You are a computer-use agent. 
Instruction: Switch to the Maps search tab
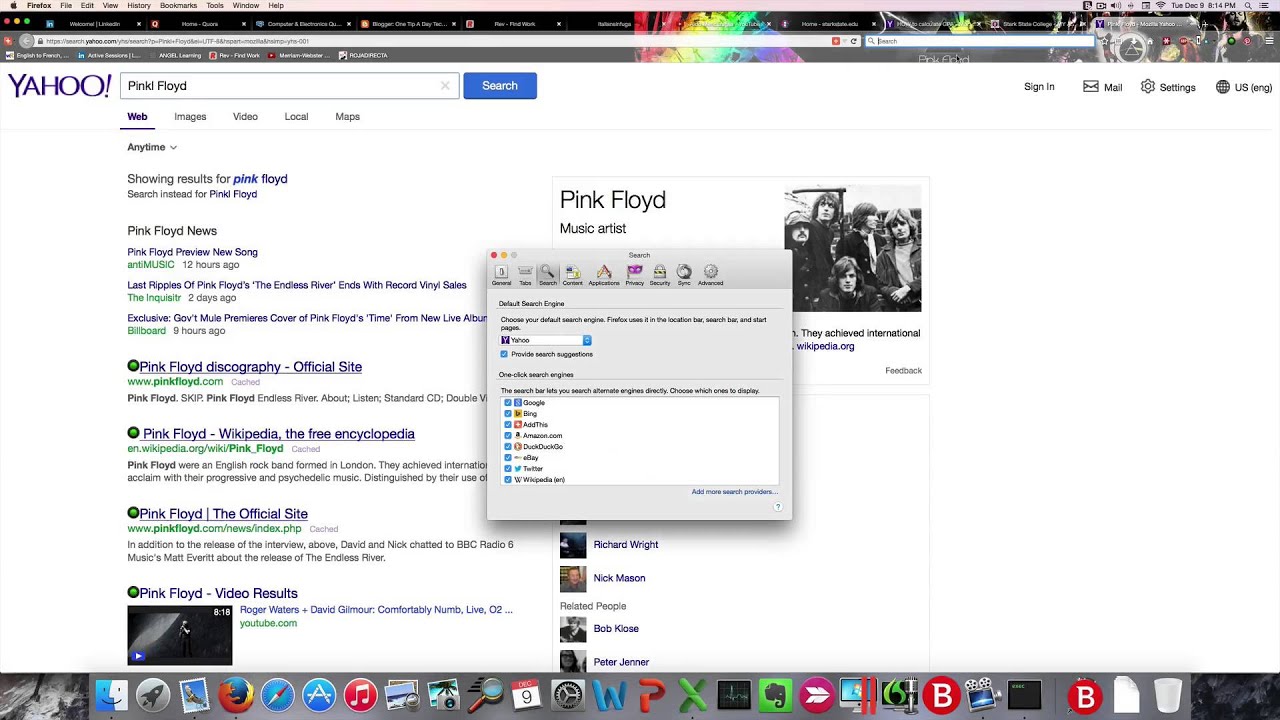point(347,117)
